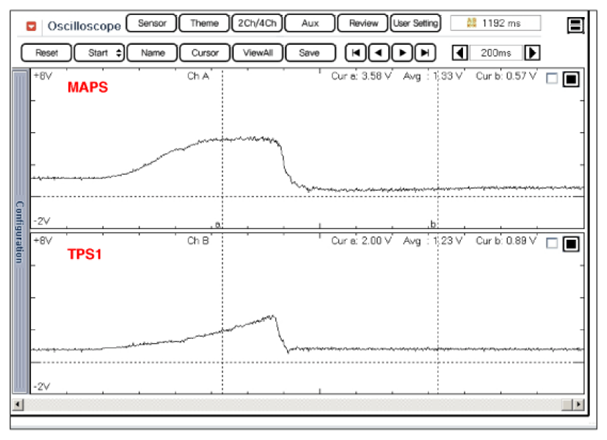The image size is (607, 440).
Task: Click the TPS1 waveform label
Action: [84, 254]
